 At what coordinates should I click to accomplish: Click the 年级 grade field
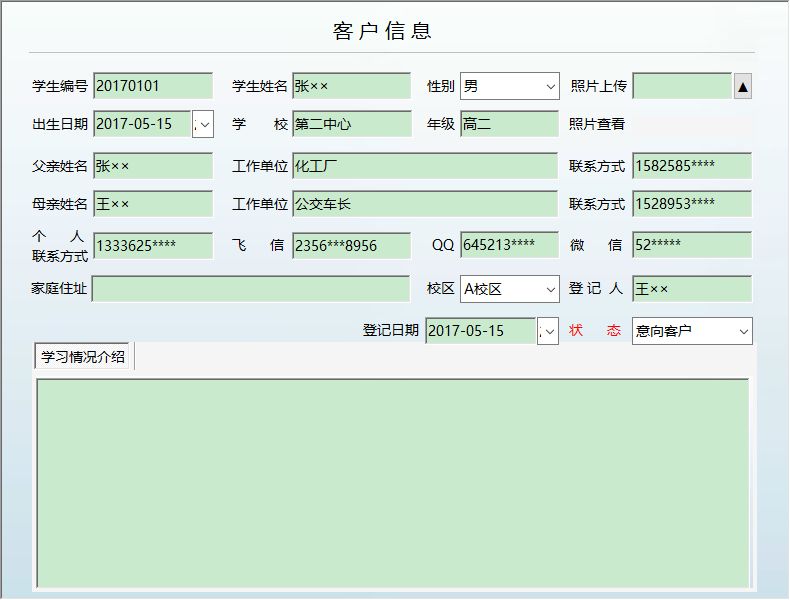(x=509, y=124)
